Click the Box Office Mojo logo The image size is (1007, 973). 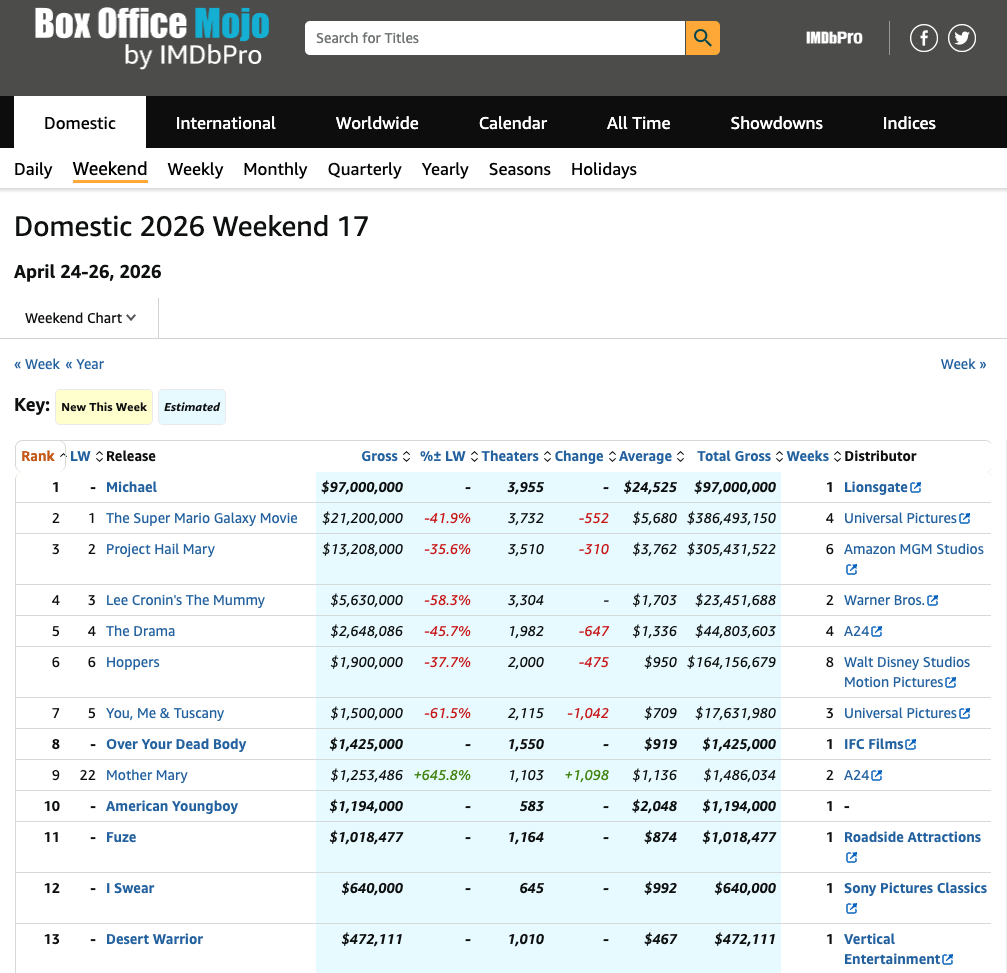click(152, 38)
